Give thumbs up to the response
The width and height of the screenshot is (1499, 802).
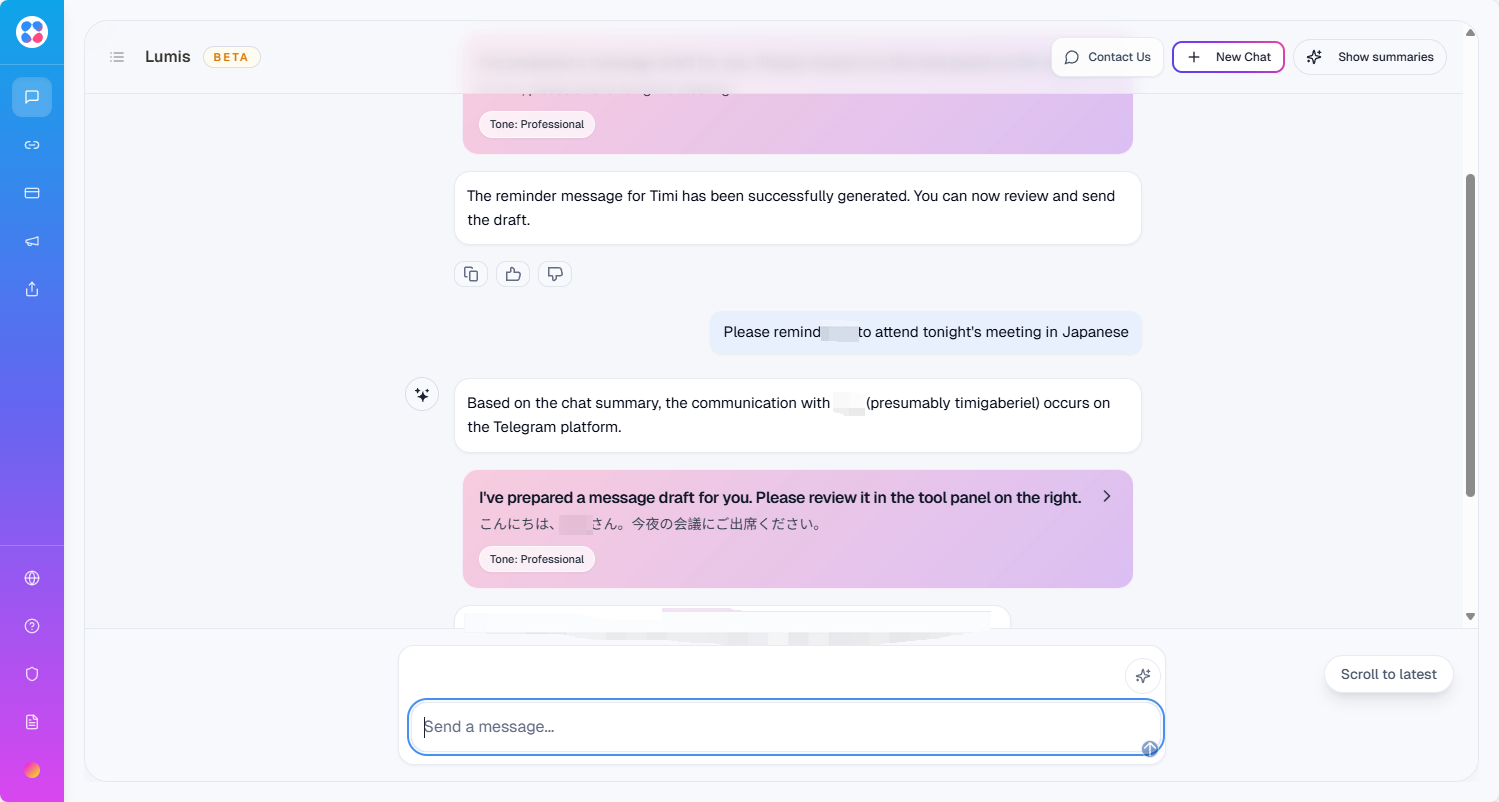(x=513, y=274)
